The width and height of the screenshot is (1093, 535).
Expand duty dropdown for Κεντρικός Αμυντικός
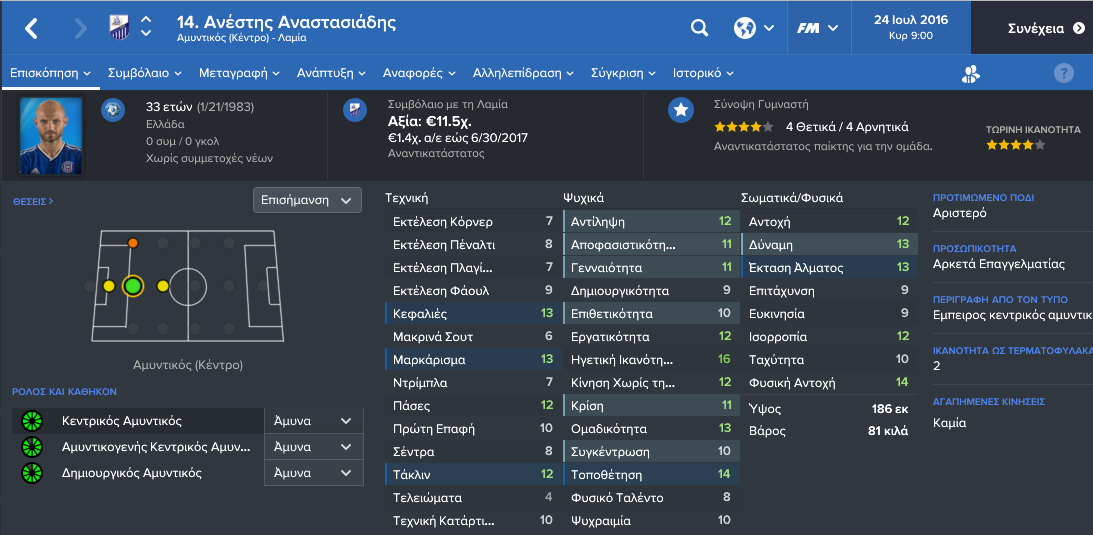click(x=314, y=421)
